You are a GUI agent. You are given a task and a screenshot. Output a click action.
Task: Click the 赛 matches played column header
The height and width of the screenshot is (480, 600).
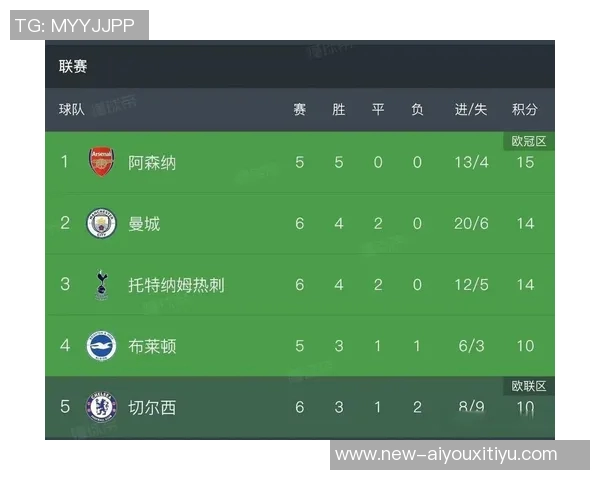pyautogui.click(x=299, y=109)
